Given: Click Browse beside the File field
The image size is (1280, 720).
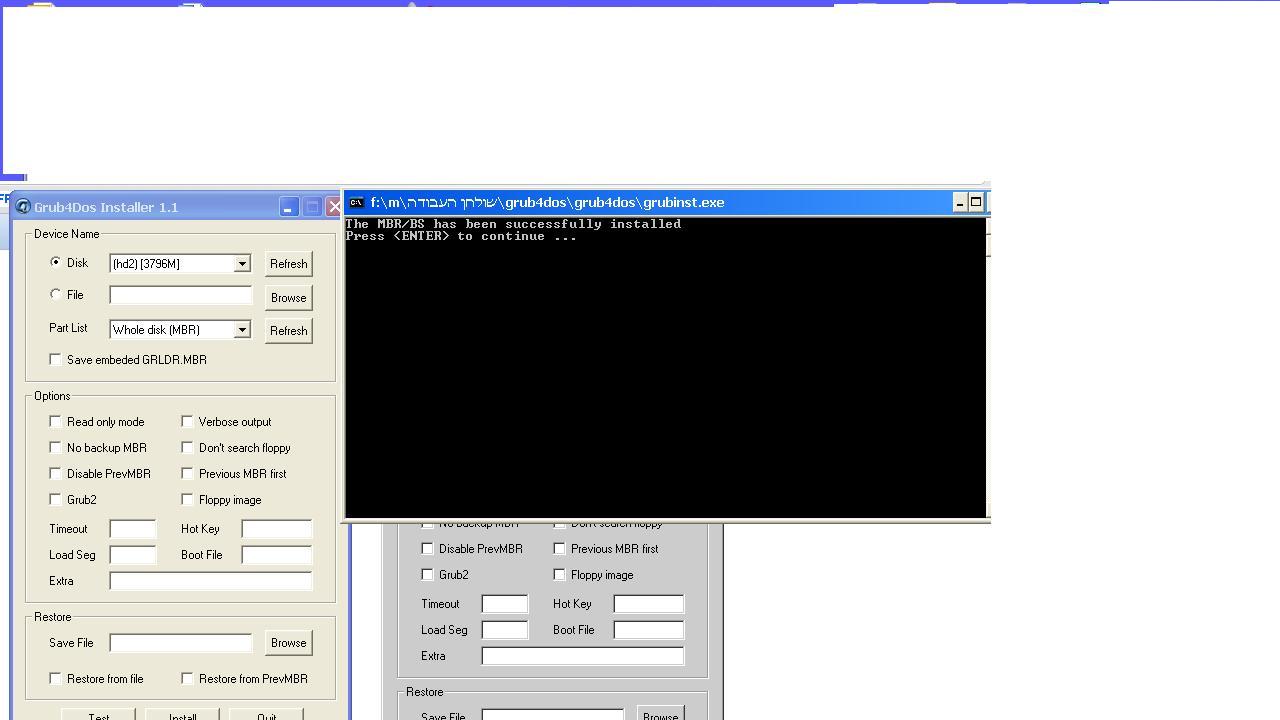Looking at the screenshot, I should pyautogui.click(x=288, y=297).
